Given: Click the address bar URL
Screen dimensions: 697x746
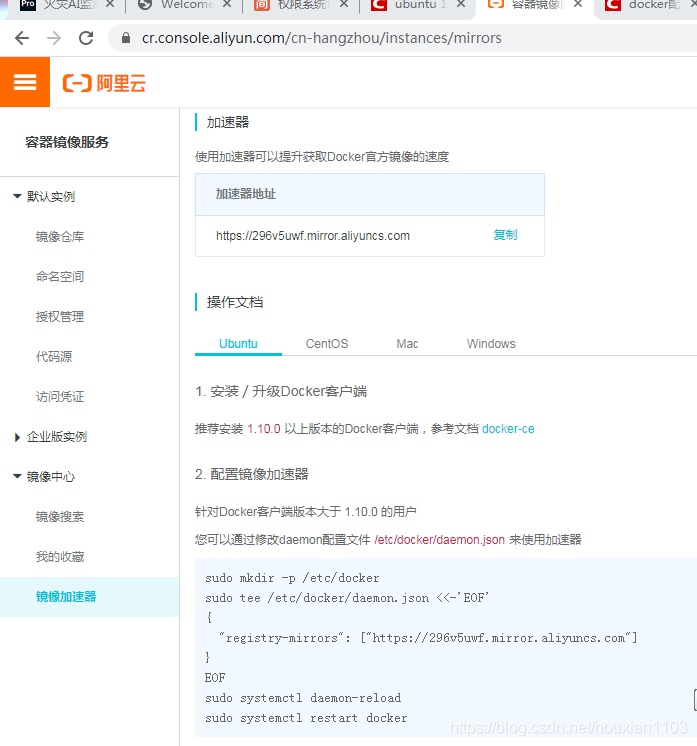Looking at the screenshot, I should click(322, 38).
